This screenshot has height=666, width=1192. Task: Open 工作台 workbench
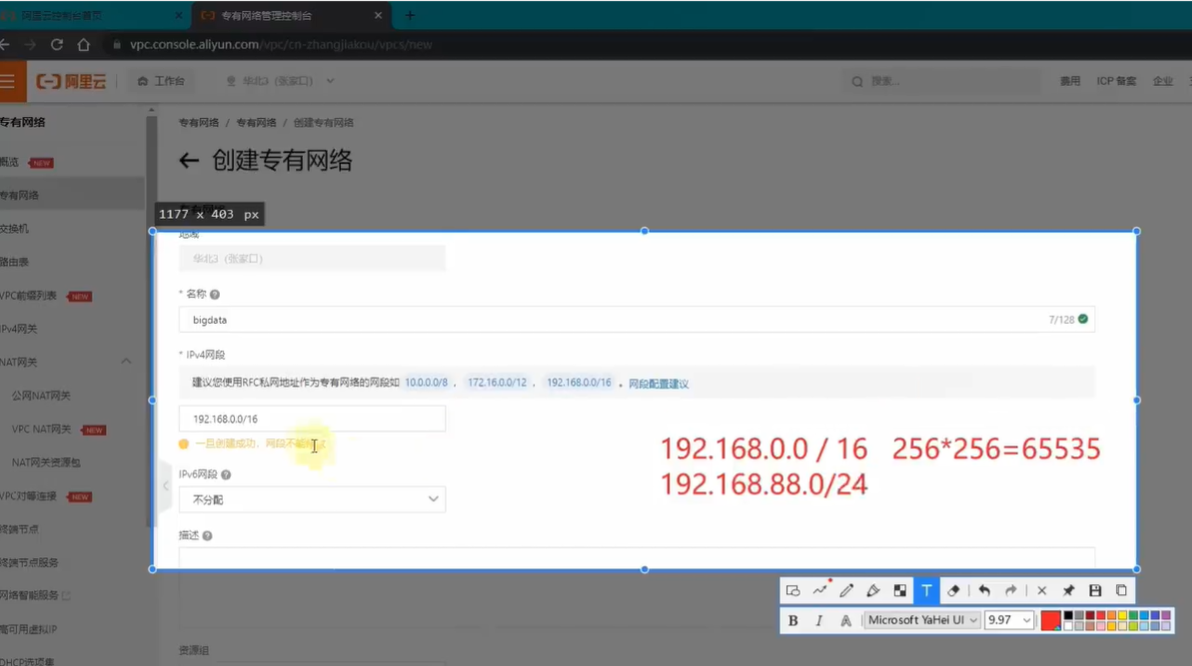(161, 81)
